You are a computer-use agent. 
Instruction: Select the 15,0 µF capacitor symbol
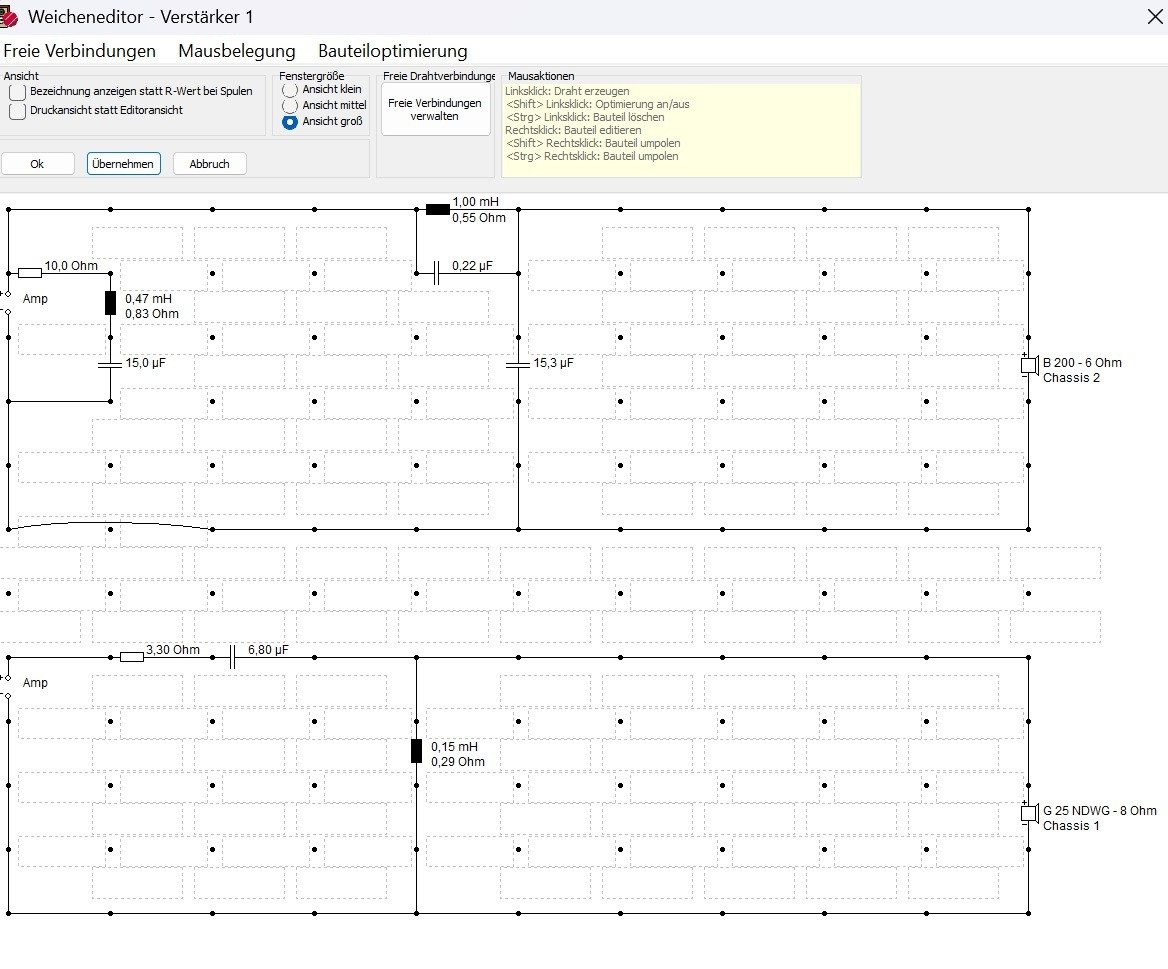point(111,364)
